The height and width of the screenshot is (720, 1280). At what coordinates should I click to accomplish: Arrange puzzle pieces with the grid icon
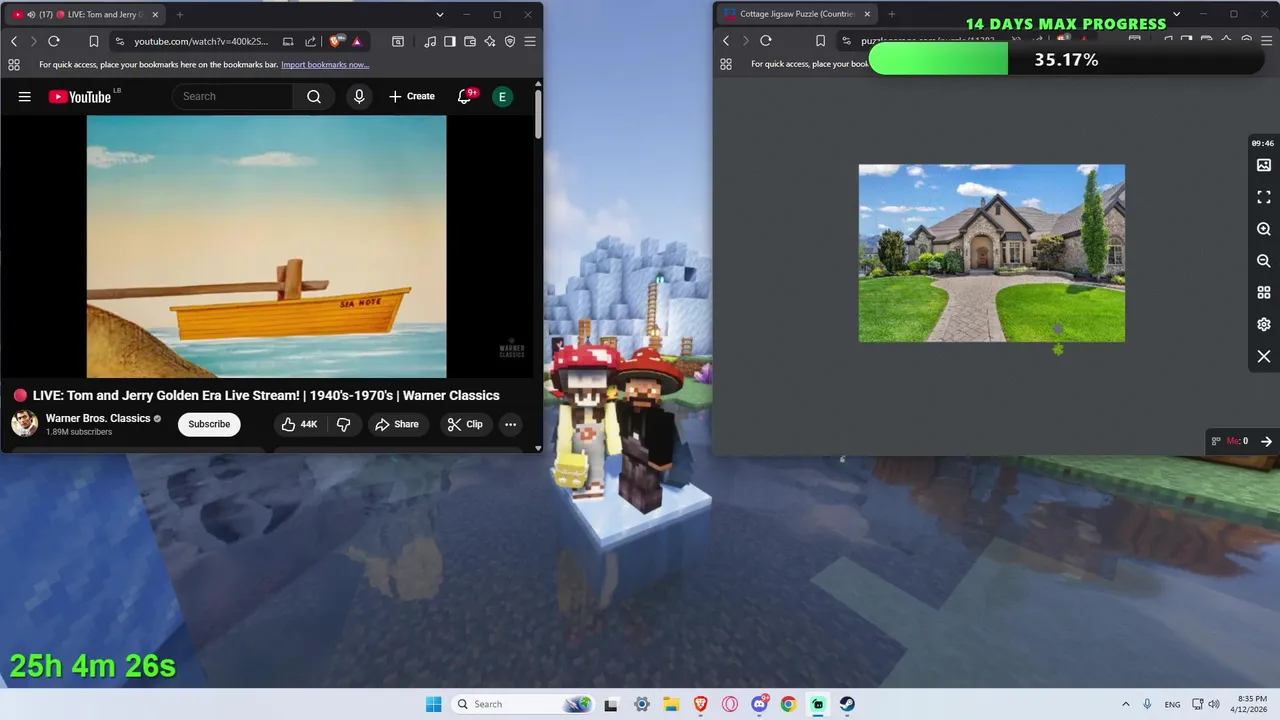pos(1264,293)
